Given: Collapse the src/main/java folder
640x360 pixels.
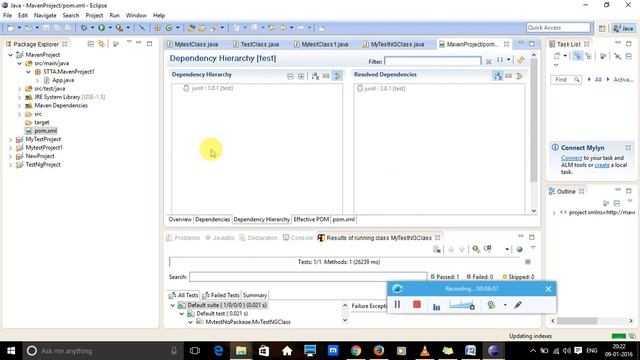Looking at the screenshot, I should tap(19, 63).
